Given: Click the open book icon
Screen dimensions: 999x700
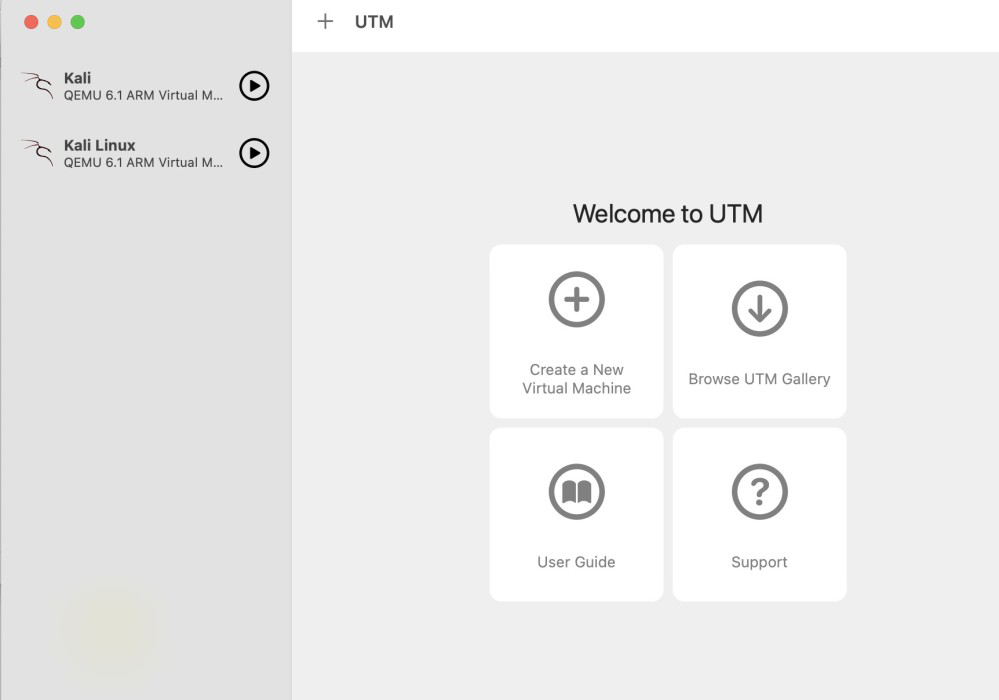Looking at the screenshot, I should (x=577, y=492).
